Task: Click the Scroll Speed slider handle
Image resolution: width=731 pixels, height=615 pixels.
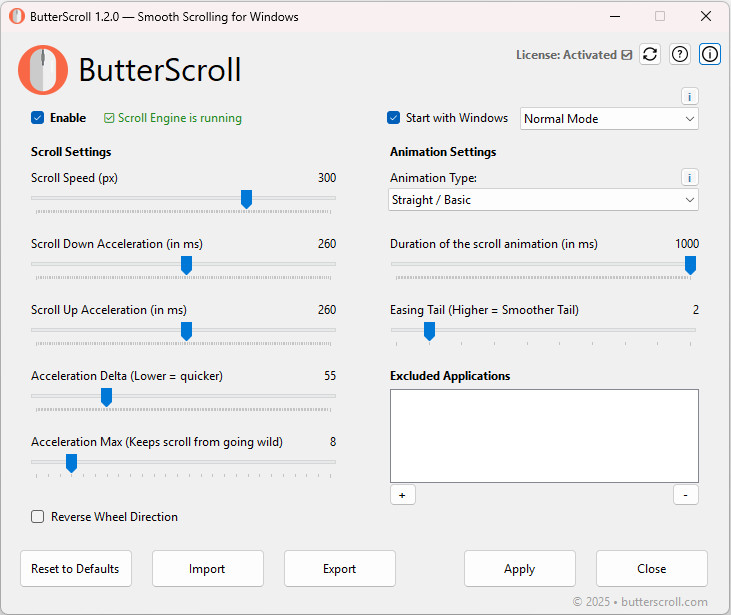Action: click(x=246, y=199)
